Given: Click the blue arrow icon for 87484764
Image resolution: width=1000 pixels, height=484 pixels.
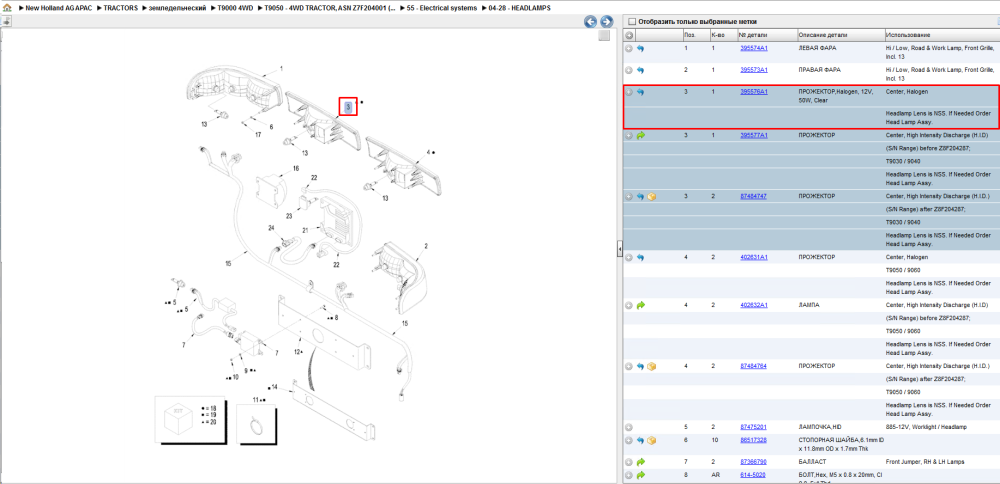Looking at the screenshot, I should [x=640, y=366].
